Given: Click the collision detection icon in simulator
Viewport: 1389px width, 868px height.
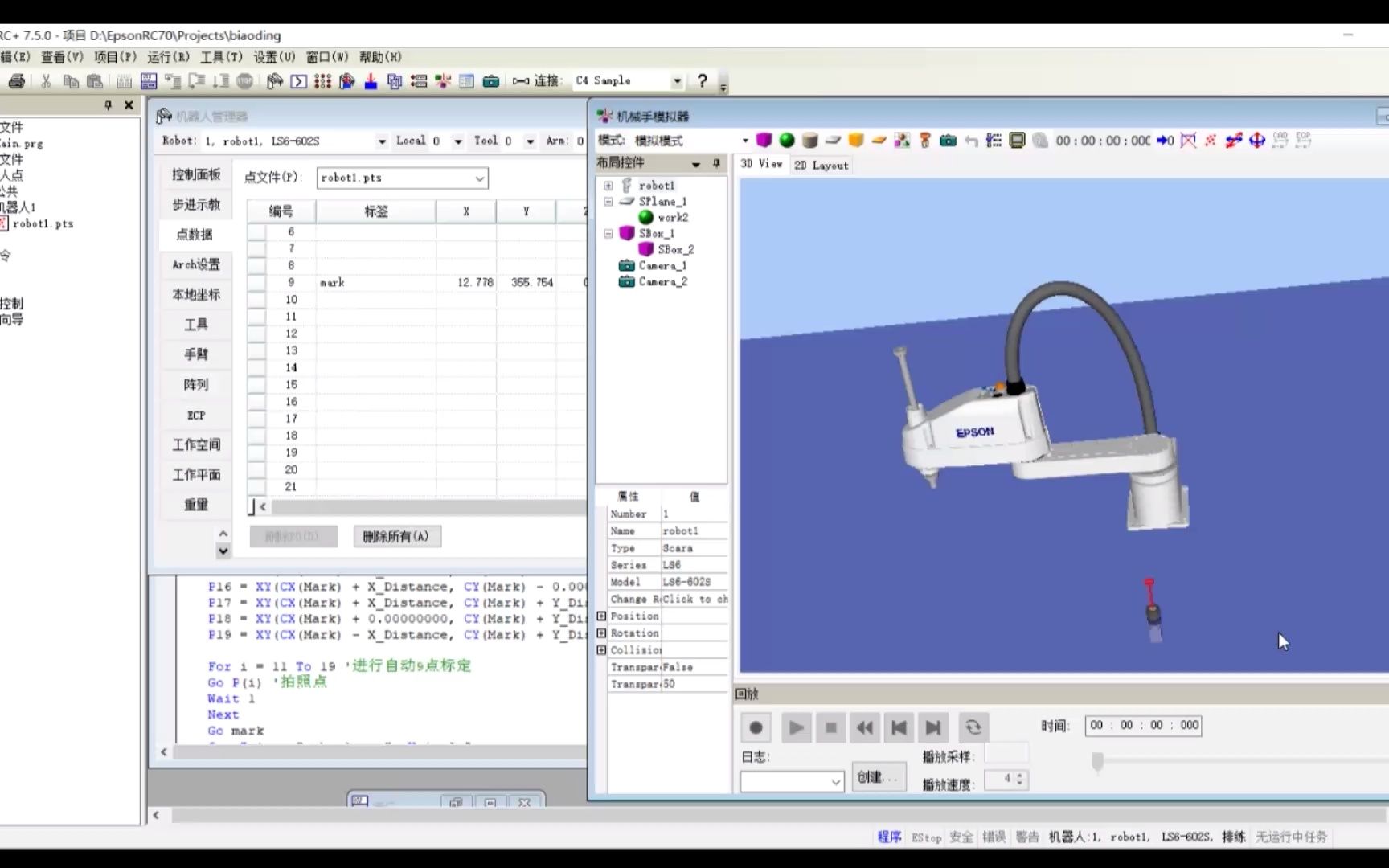Looking at the screenshot, I should point(1188,141).
